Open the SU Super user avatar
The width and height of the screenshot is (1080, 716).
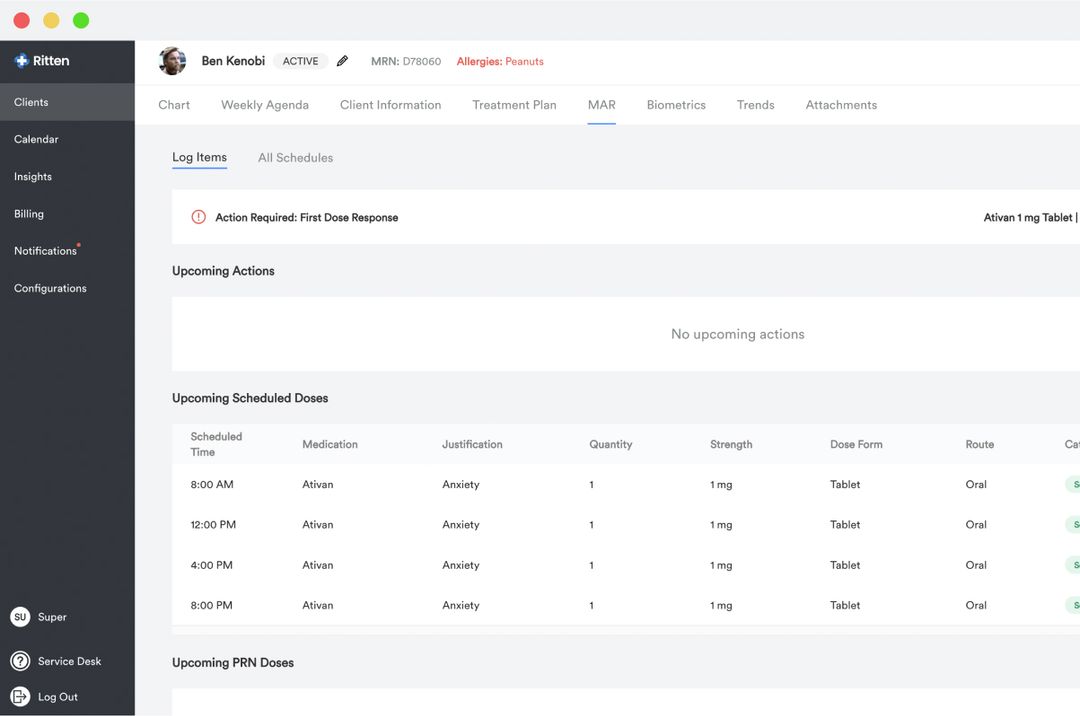20,617
